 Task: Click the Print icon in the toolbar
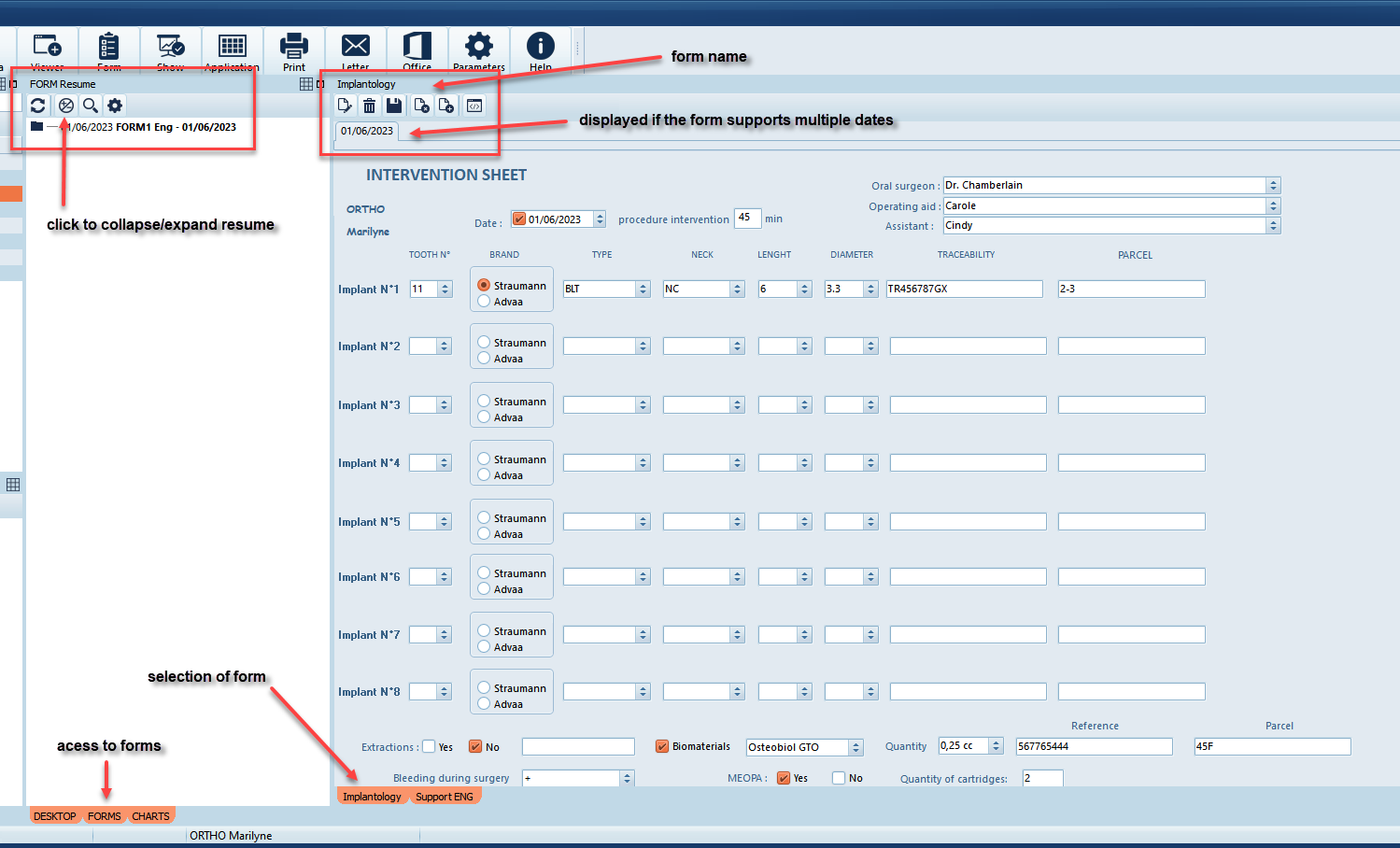(x=294, y=49)
